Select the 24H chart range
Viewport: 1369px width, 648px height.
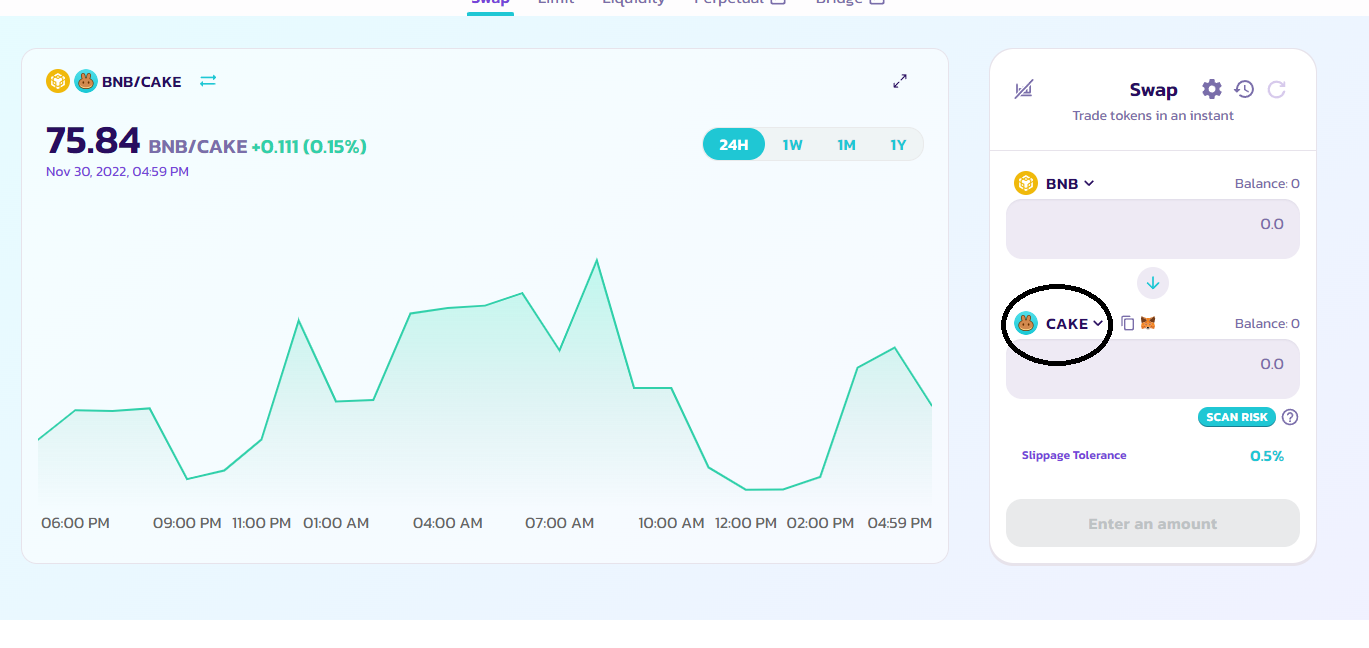pyautogui.click(x=733, y=145)
